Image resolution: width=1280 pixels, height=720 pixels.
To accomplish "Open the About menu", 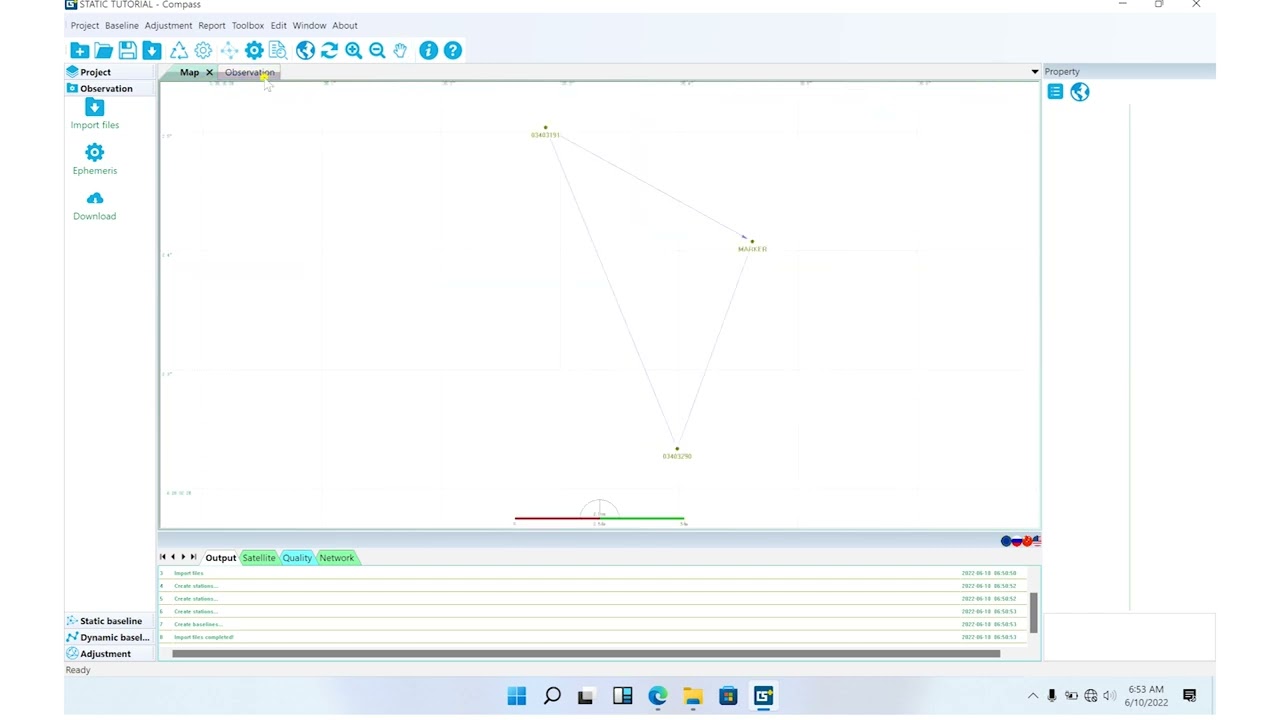I will point(345,25).
